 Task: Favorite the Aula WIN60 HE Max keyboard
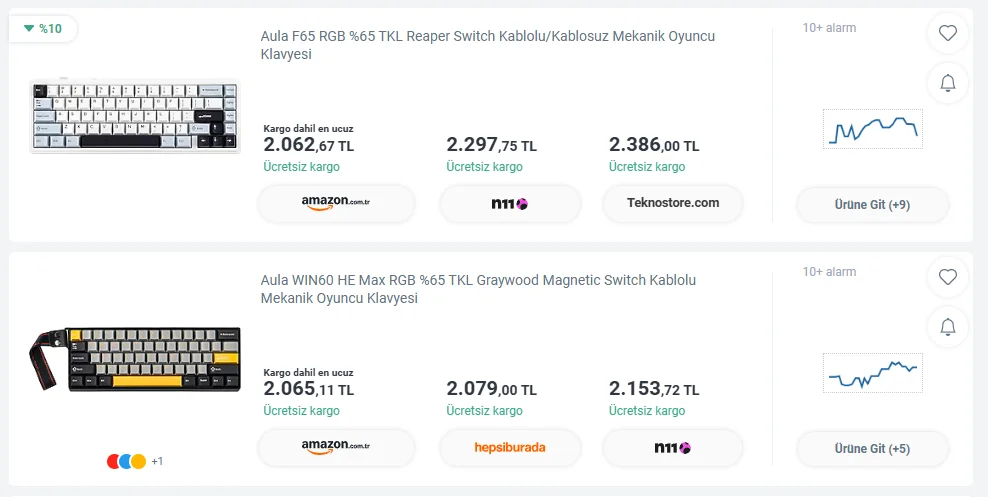coord(948,277)
